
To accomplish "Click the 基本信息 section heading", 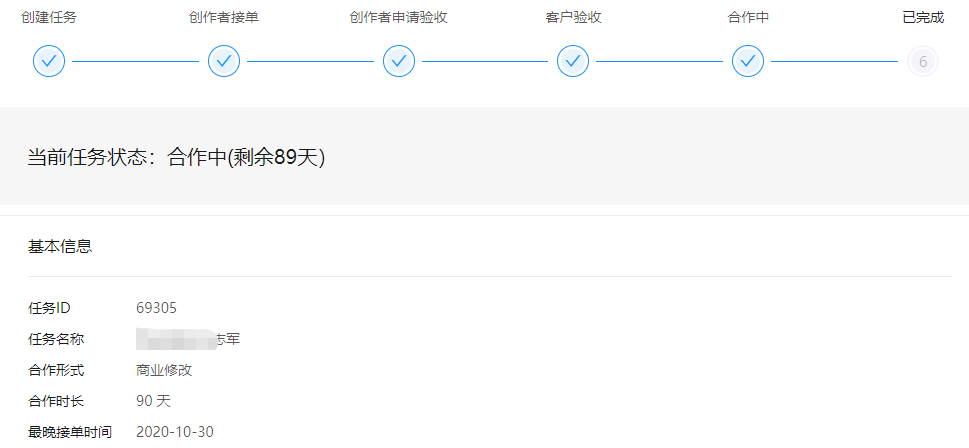I will pos(60,247).
